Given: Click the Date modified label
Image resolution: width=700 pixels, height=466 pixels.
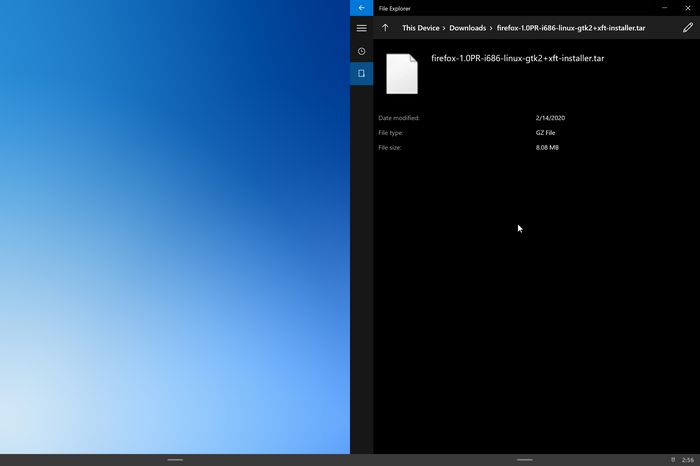Looking at the screenshot, I should click(x=399, y=118).
